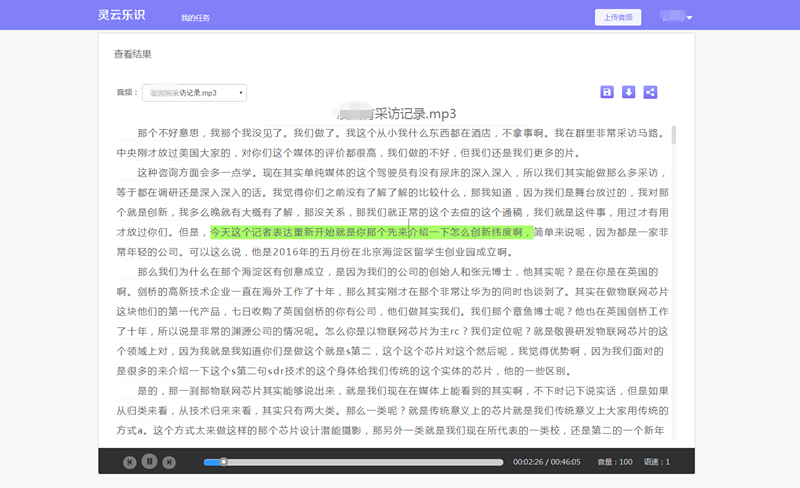Click the 语速: 1 speed control

[657, 462]
